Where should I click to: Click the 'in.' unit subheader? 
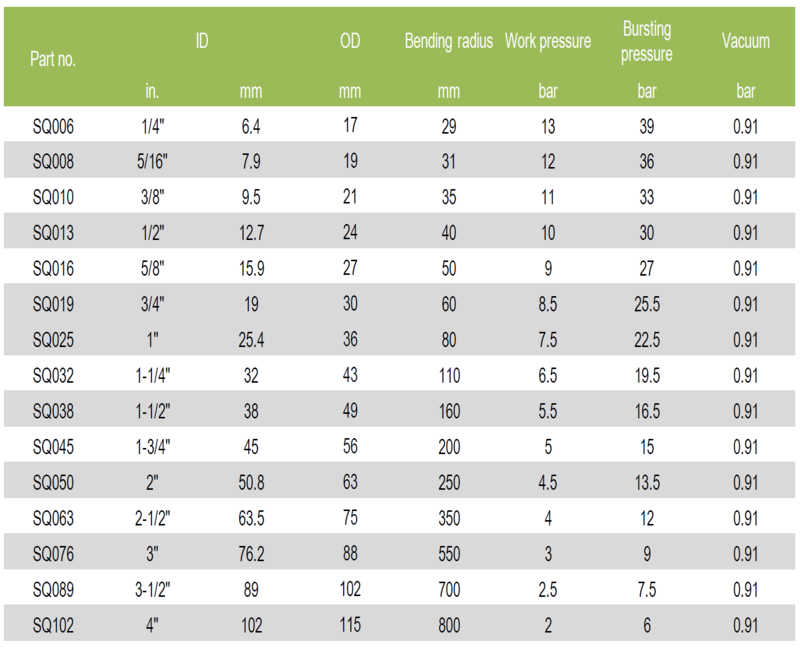(x=152, y=91)
